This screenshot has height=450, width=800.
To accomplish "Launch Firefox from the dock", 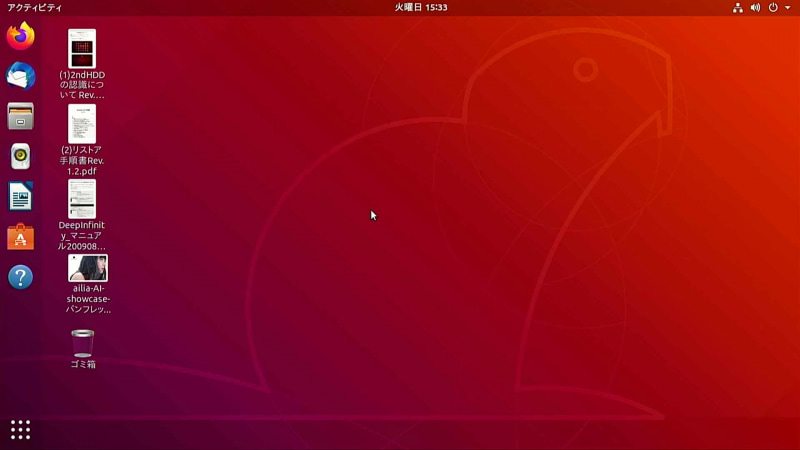I will tap(20, 36).
